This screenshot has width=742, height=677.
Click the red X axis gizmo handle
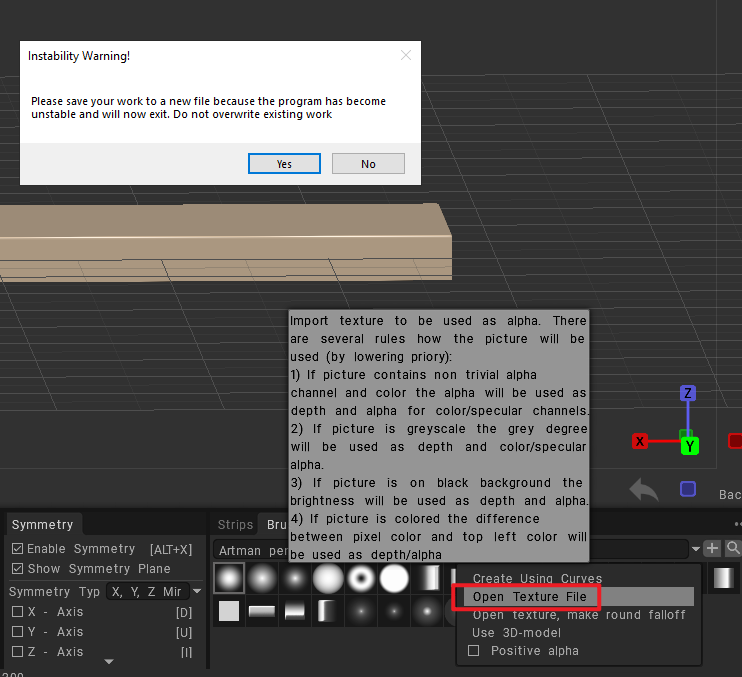point(640,441)
